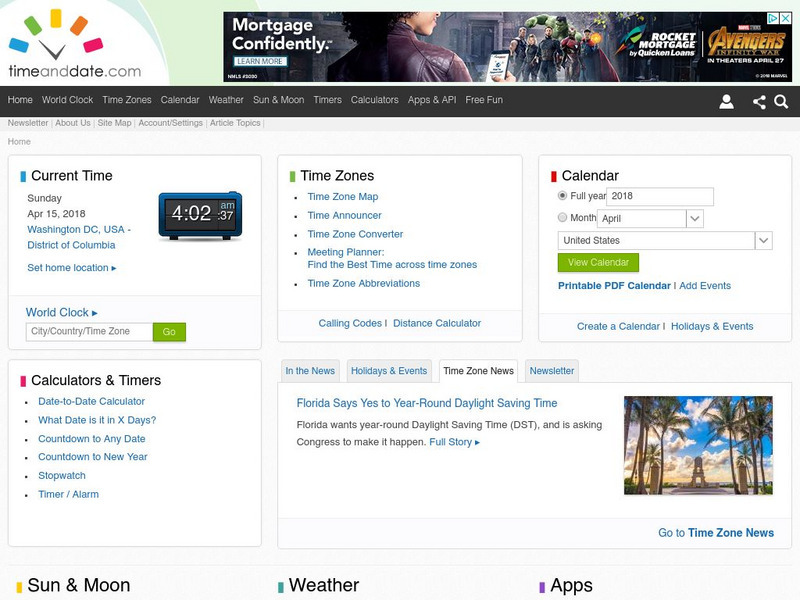Open the Time Zone Map link
Image resolution: width=800 pixels, height=600 pixels.
pyautogui.click(x=343, y=196)
